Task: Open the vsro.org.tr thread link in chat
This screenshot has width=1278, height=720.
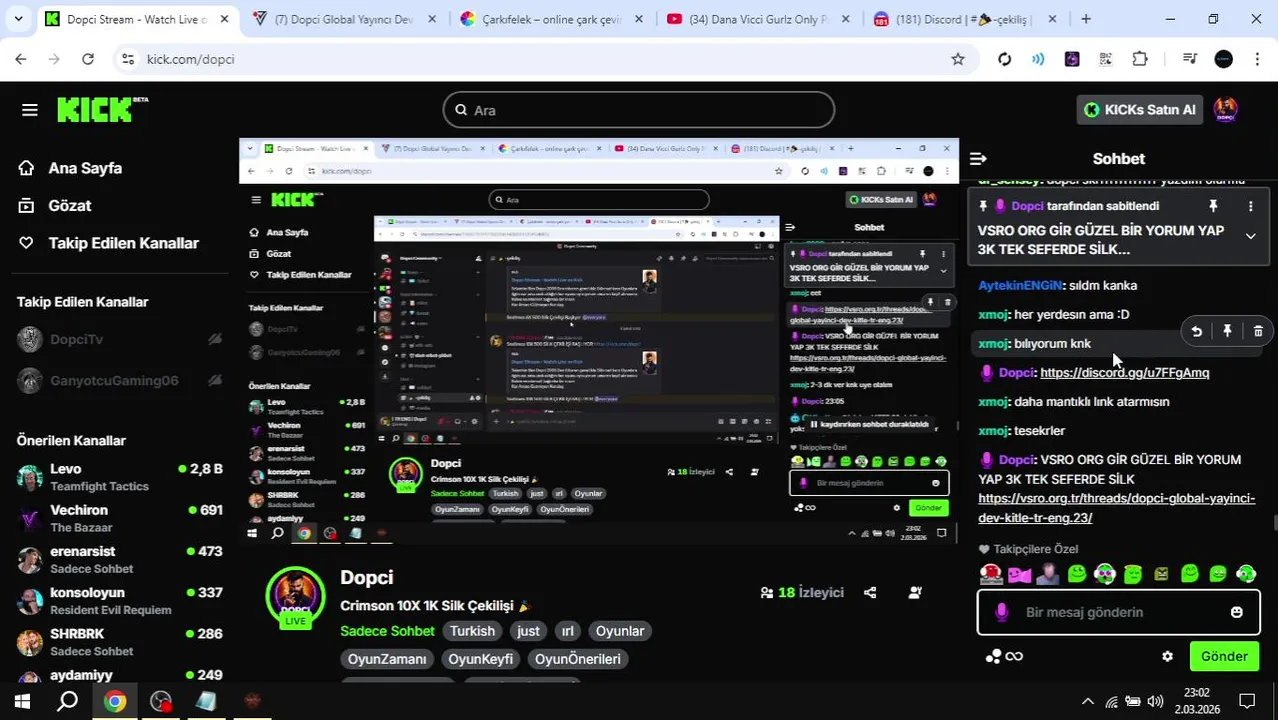Action: coord(1116,508)
